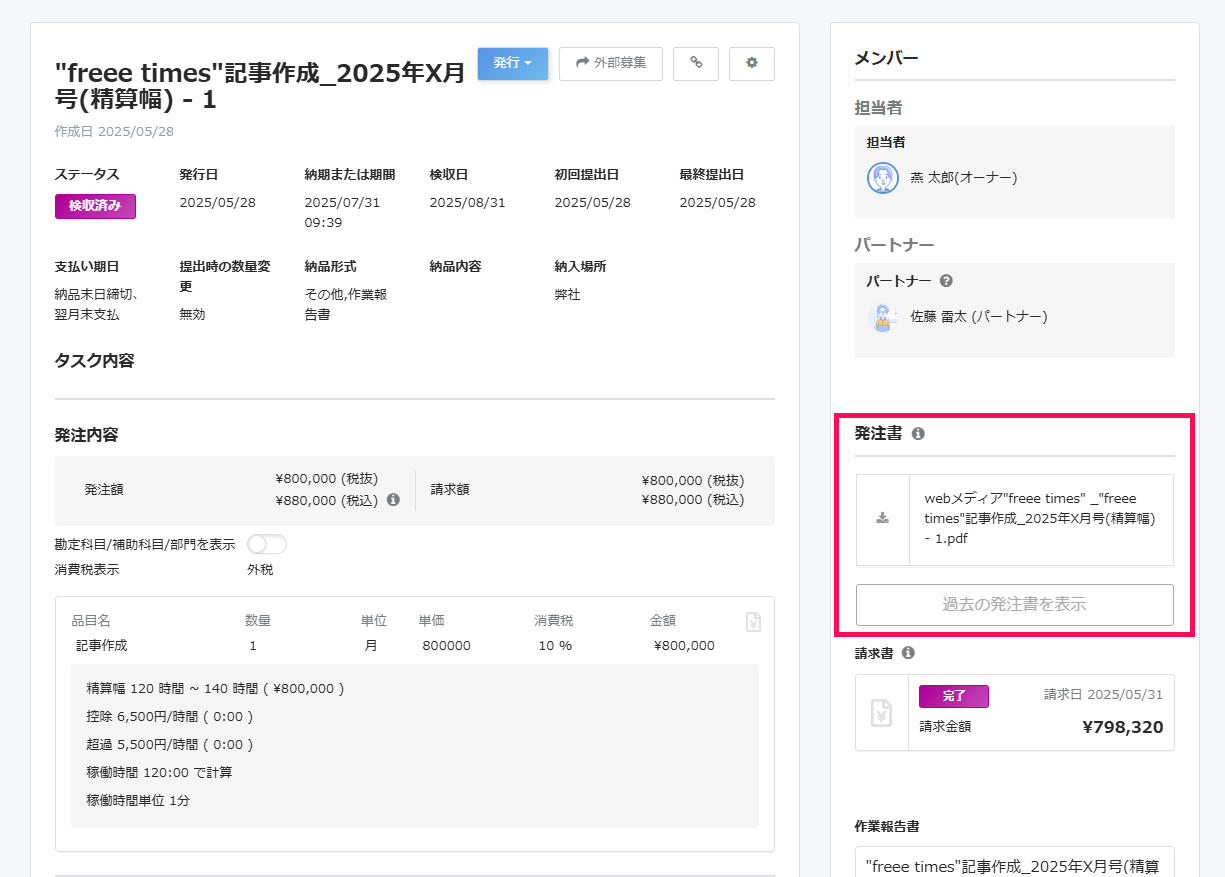Image resolution: width=1225 pixels, height=877 pixels.
Task: Copy the task link using the chain icon
Action: pyautogui.click(x=696, y=63)
